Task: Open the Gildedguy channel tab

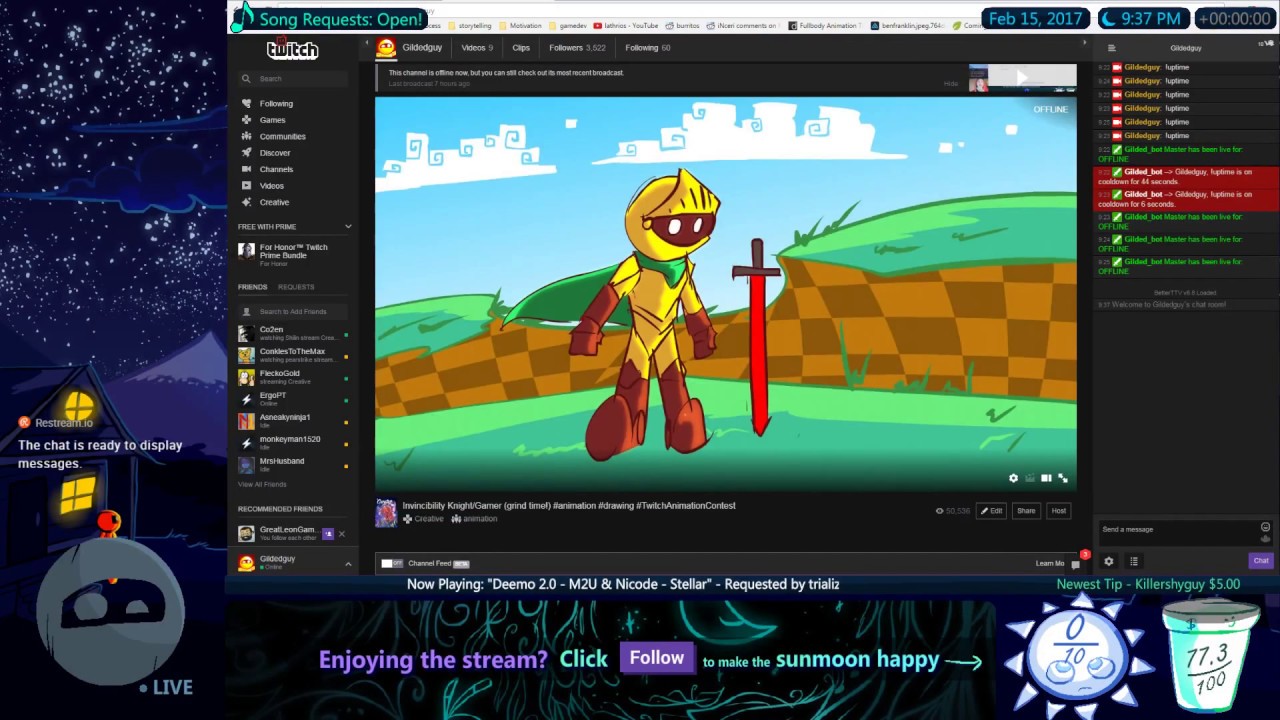Action: coord(422,48)
